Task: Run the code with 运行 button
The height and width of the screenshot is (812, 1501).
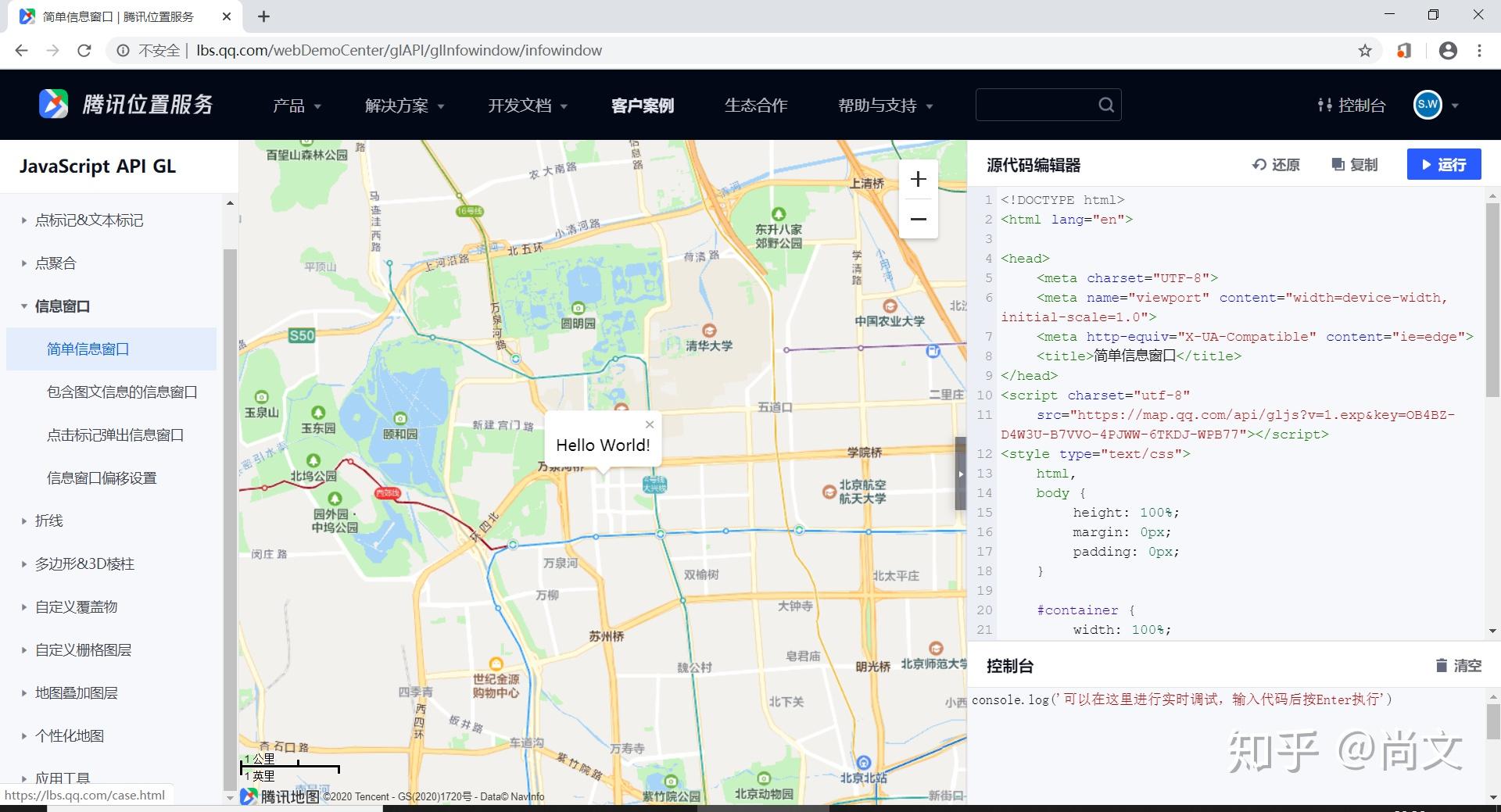Action: point(1443,164)
